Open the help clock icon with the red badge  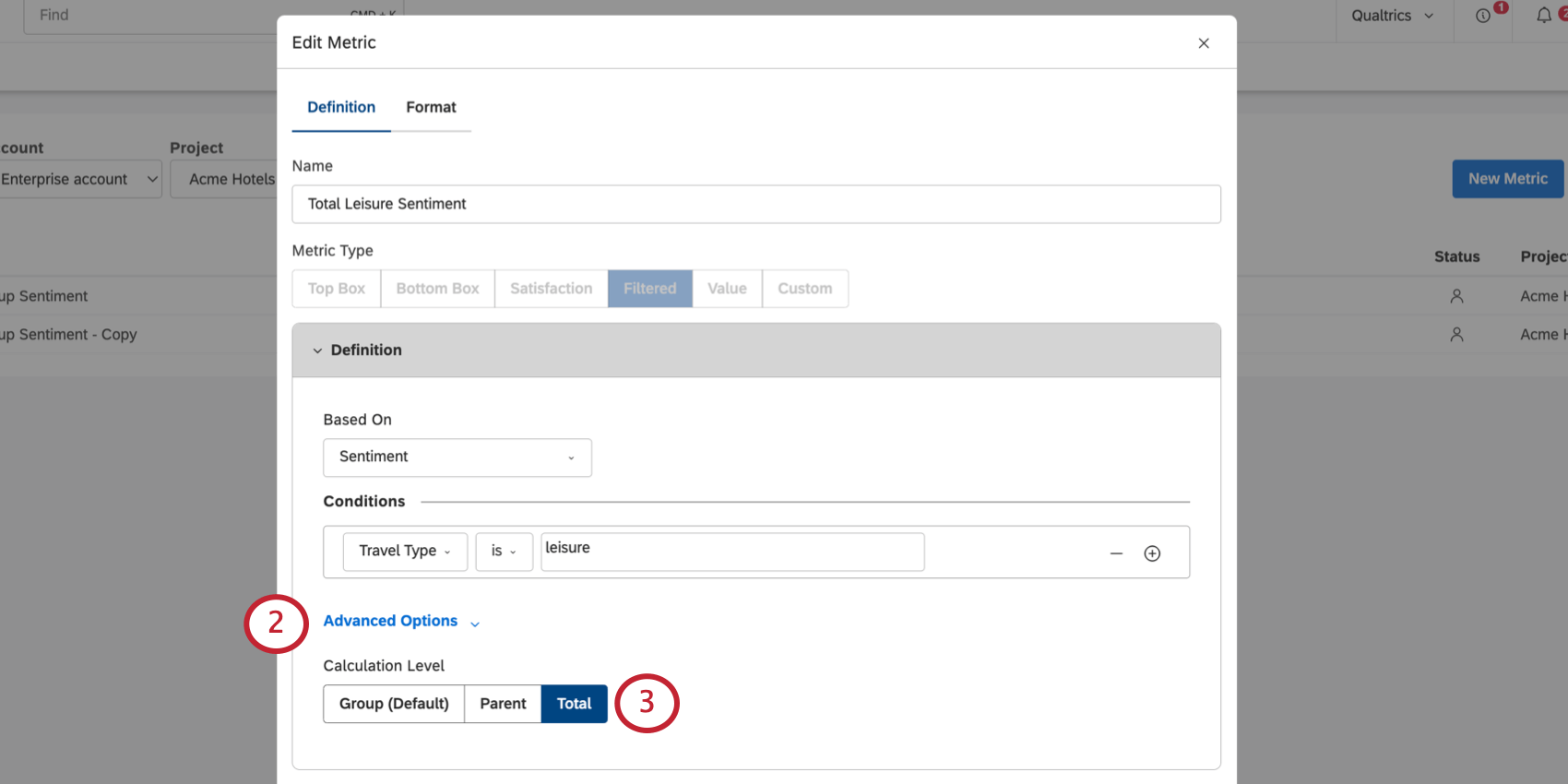click(x=1483, y=16)
